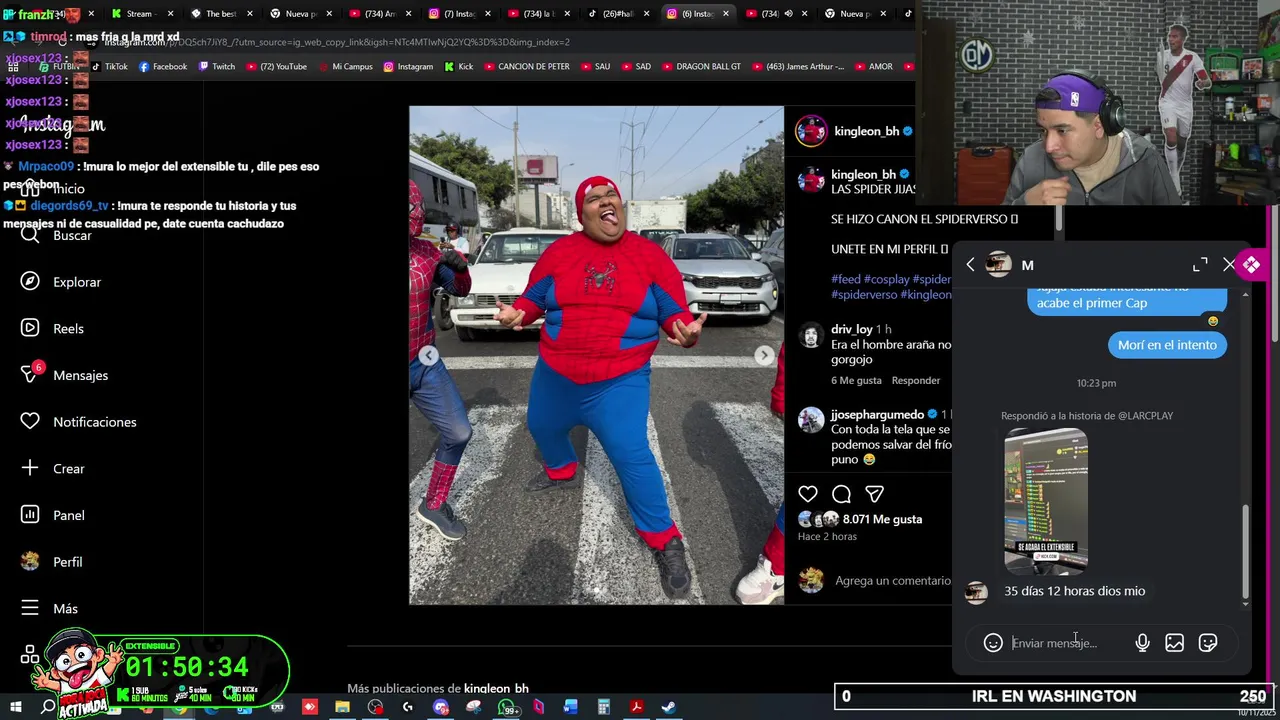Open Perfil in the sidebar

[x=52, y=562]
